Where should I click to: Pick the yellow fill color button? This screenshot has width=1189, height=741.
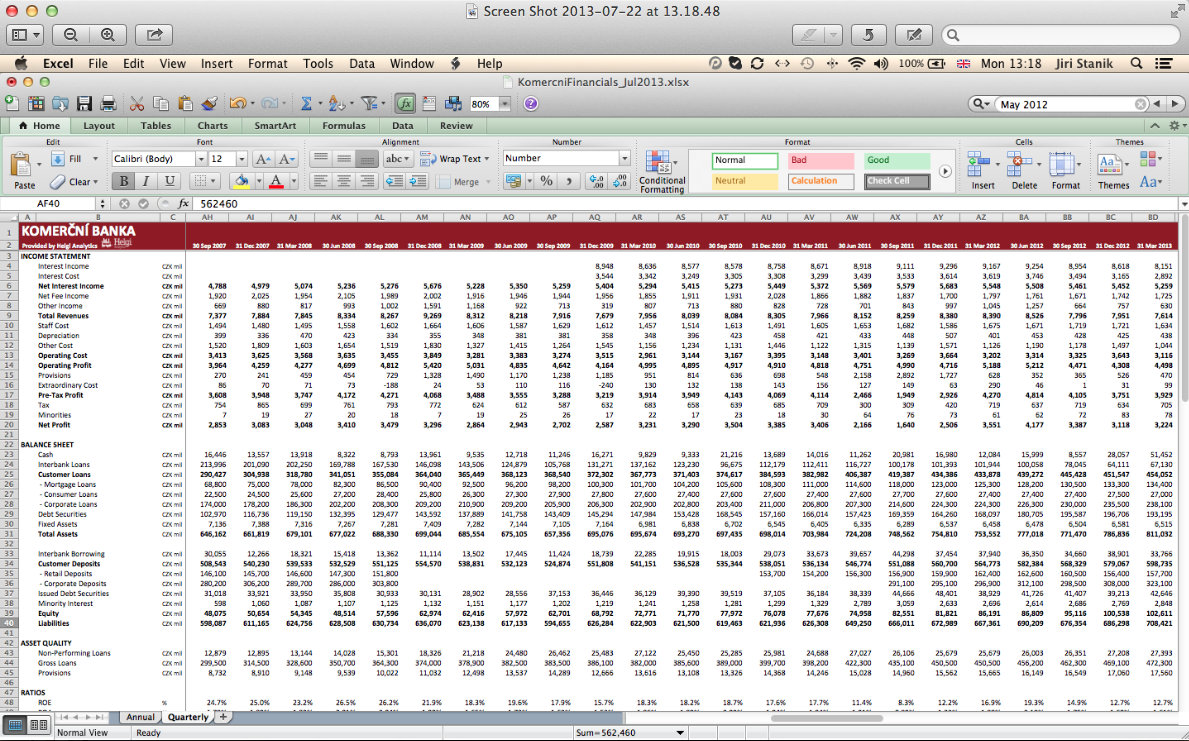tap(242, 181)
